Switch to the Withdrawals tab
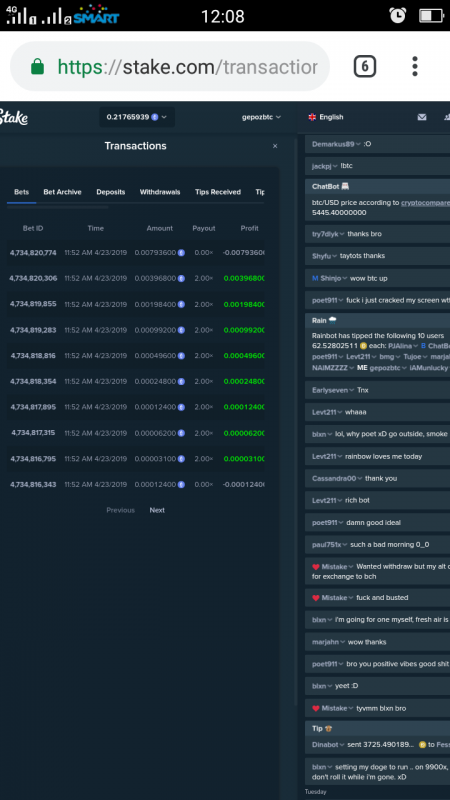 160,192
